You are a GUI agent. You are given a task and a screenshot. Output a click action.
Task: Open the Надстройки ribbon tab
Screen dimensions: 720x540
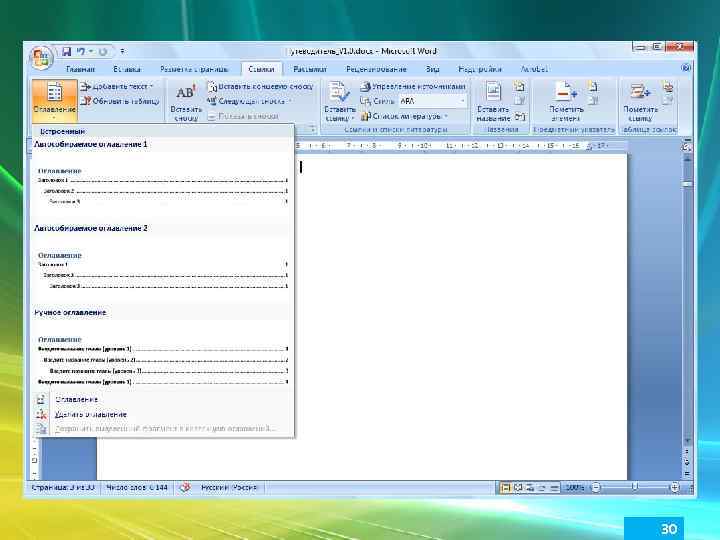pos(479,69)
